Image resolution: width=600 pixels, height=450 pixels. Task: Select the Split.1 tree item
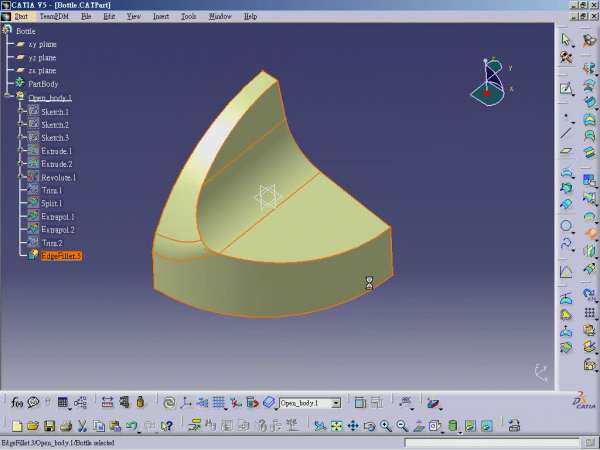51,203
